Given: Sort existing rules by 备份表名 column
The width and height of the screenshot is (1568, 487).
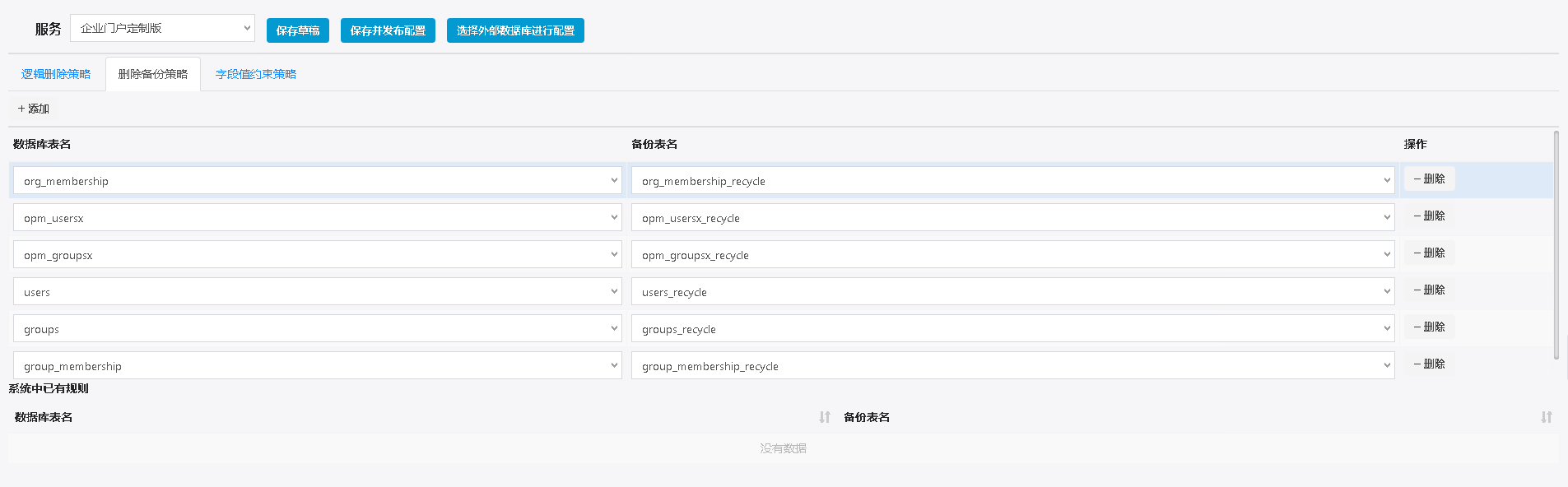Looking at the screenshot, I should (1547, 417).
